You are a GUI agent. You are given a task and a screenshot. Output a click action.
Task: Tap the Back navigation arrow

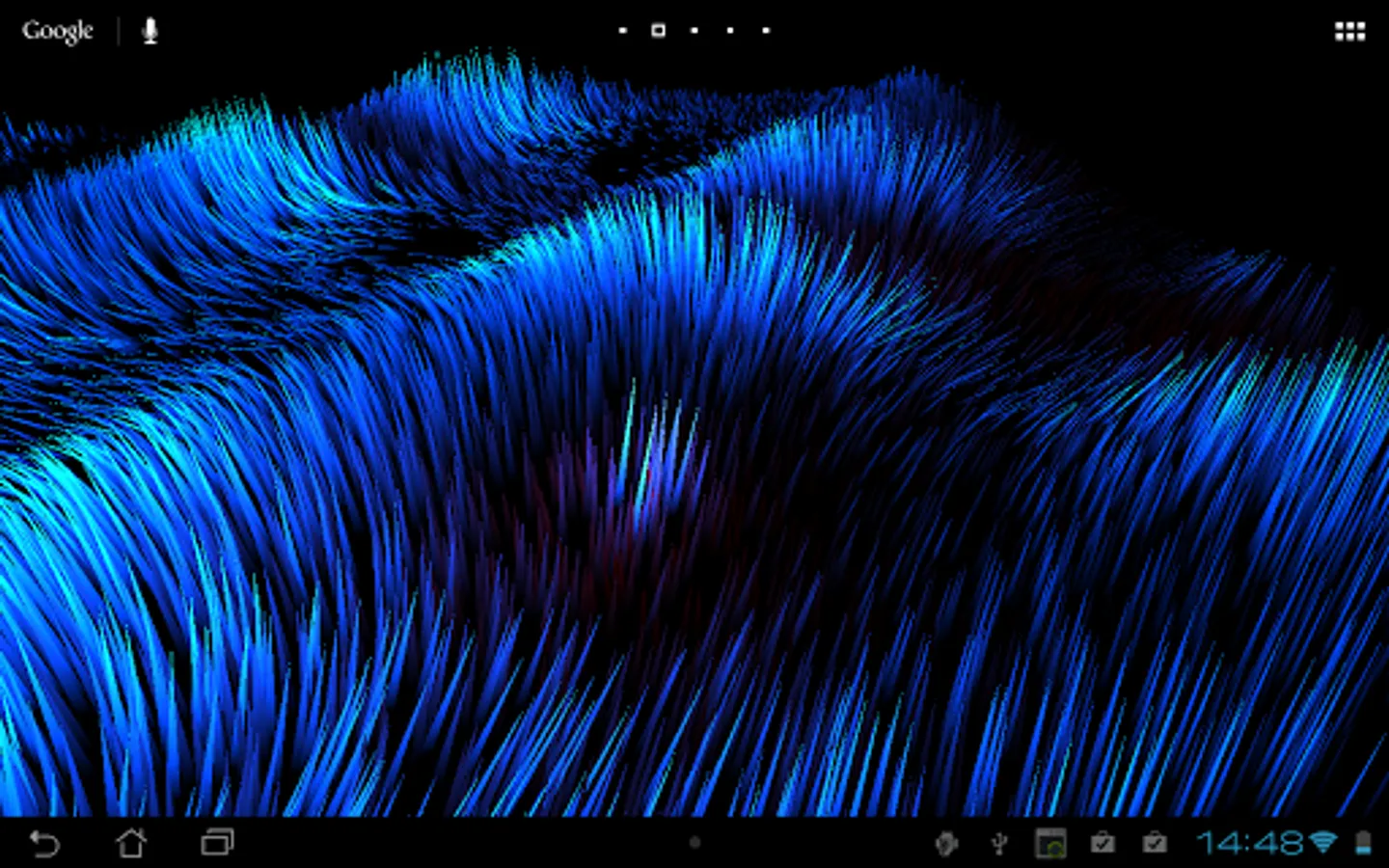pos(44,844)
